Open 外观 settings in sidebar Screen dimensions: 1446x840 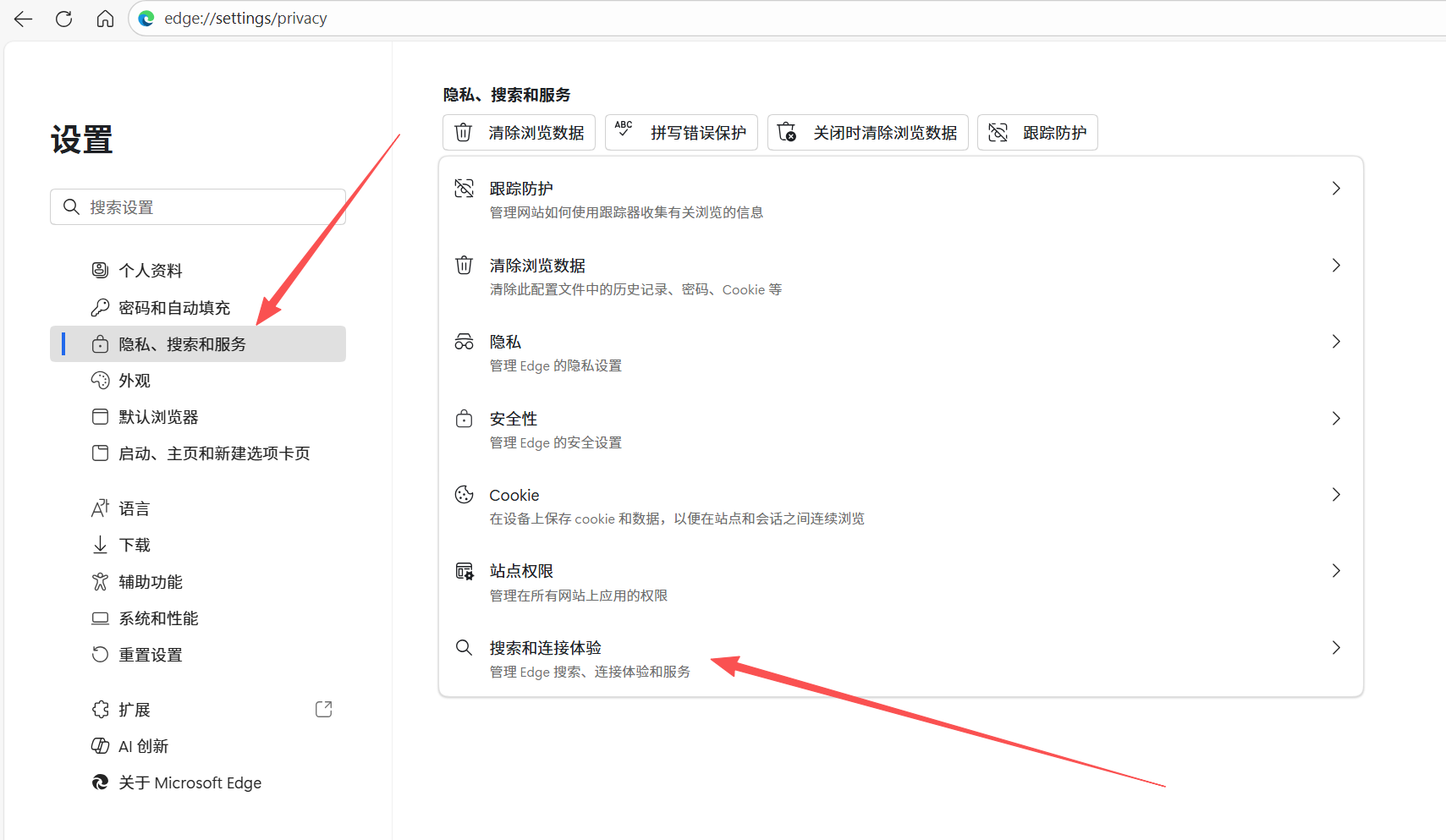(135, 381)
